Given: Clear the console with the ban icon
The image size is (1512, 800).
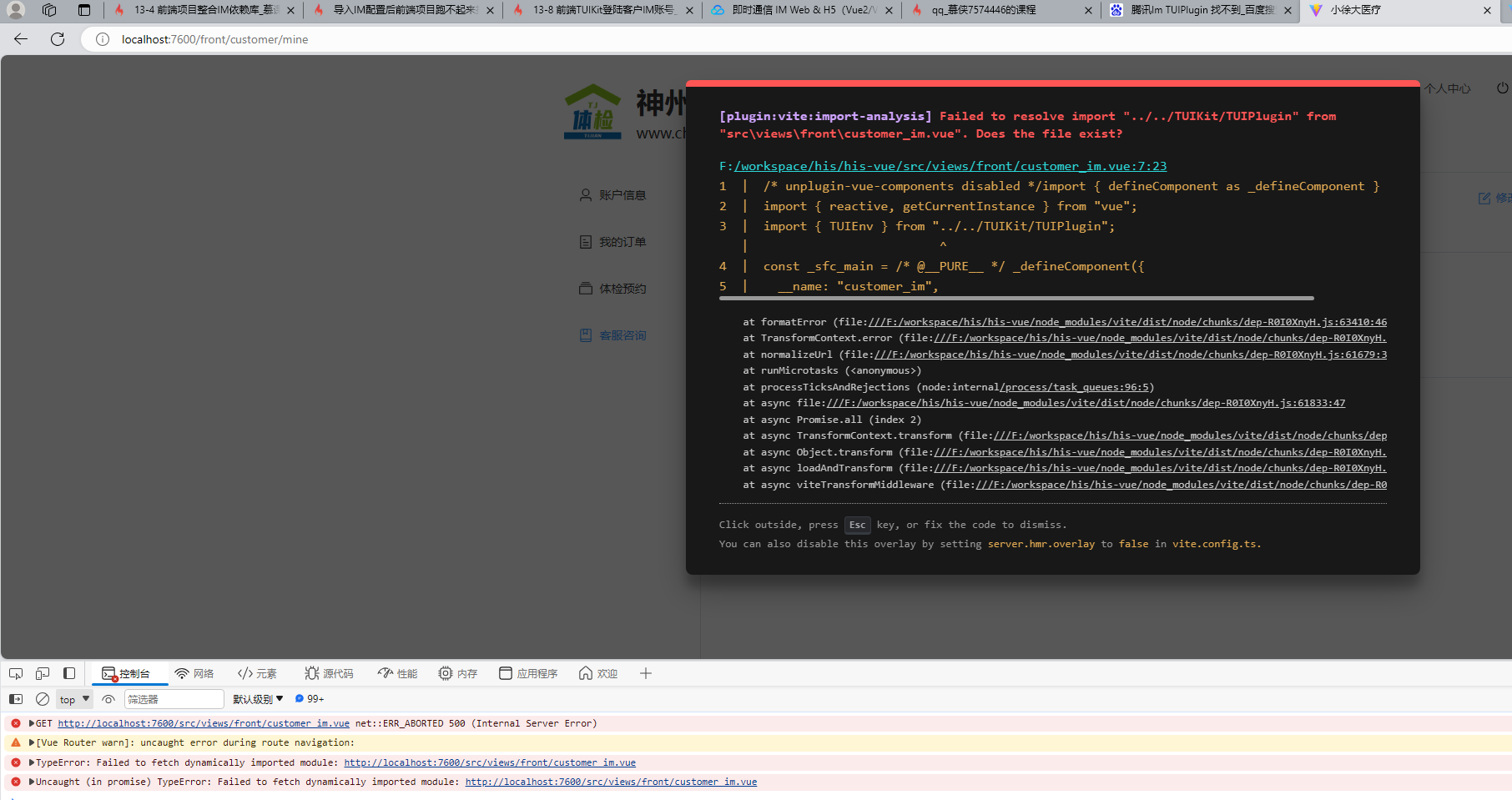Looking at the screenshot, I should pos(43,699).
